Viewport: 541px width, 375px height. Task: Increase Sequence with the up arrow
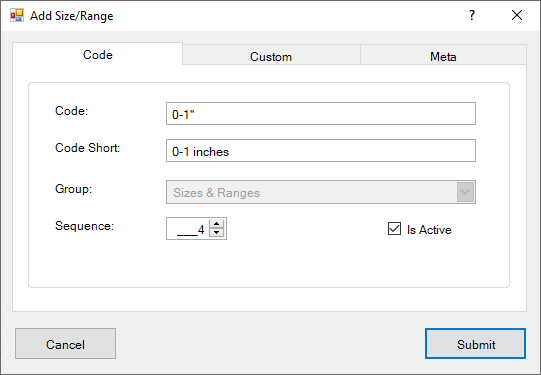click(217, 224)
